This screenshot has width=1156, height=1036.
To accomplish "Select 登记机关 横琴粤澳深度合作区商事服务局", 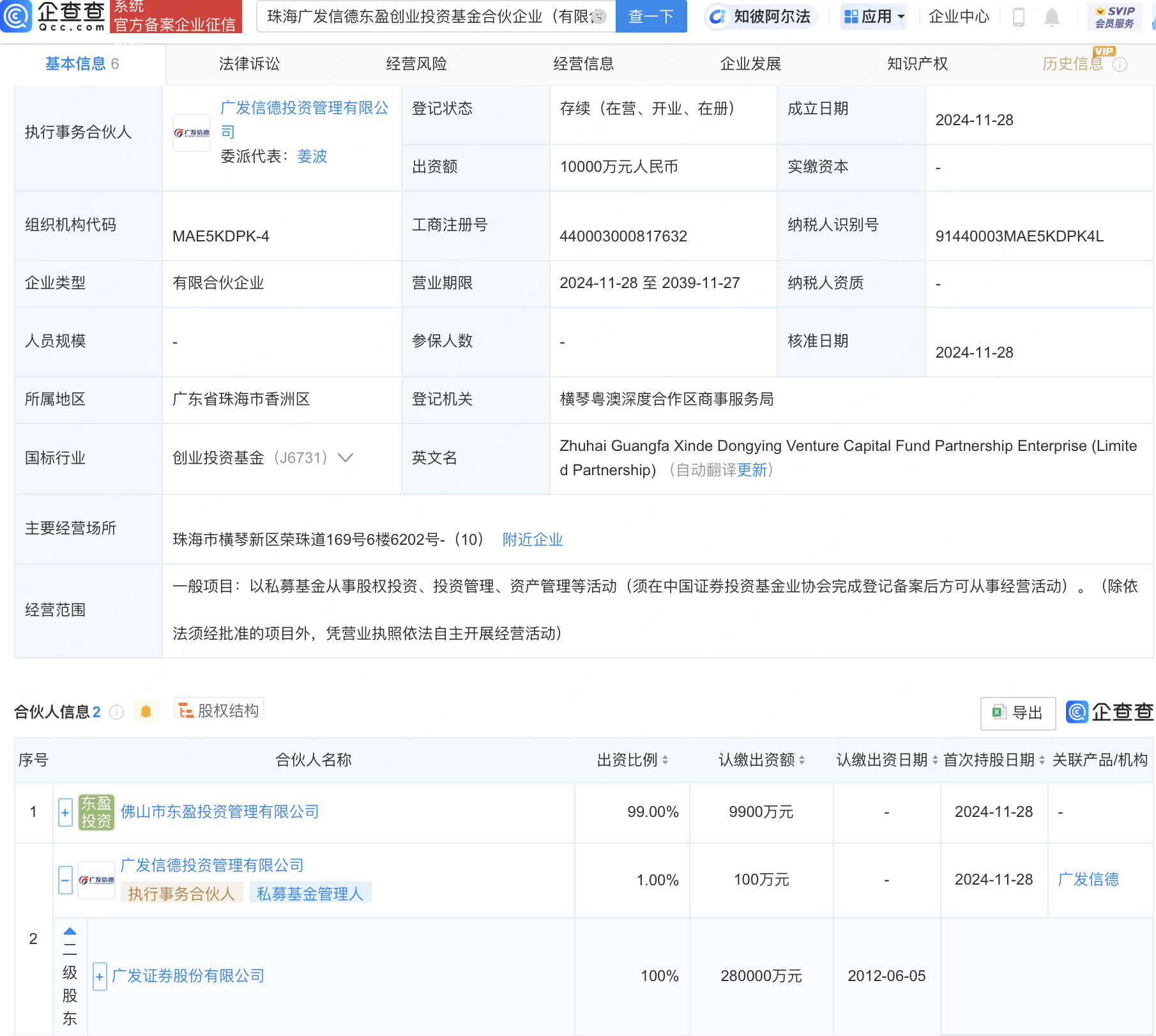I will coord(667,399).
